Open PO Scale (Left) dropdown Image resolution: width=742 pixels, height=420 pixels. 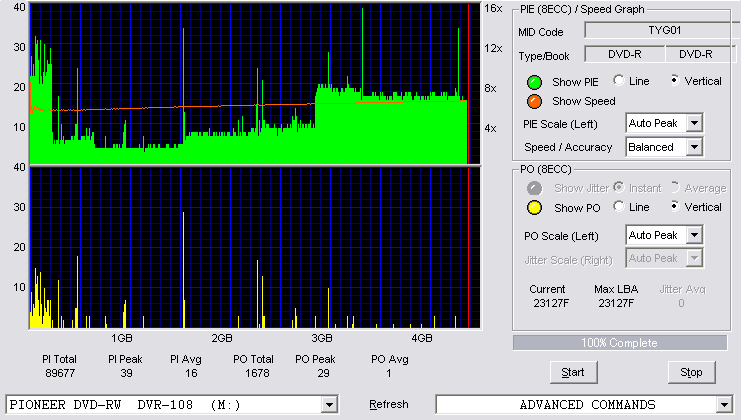[x=694, y=235]
